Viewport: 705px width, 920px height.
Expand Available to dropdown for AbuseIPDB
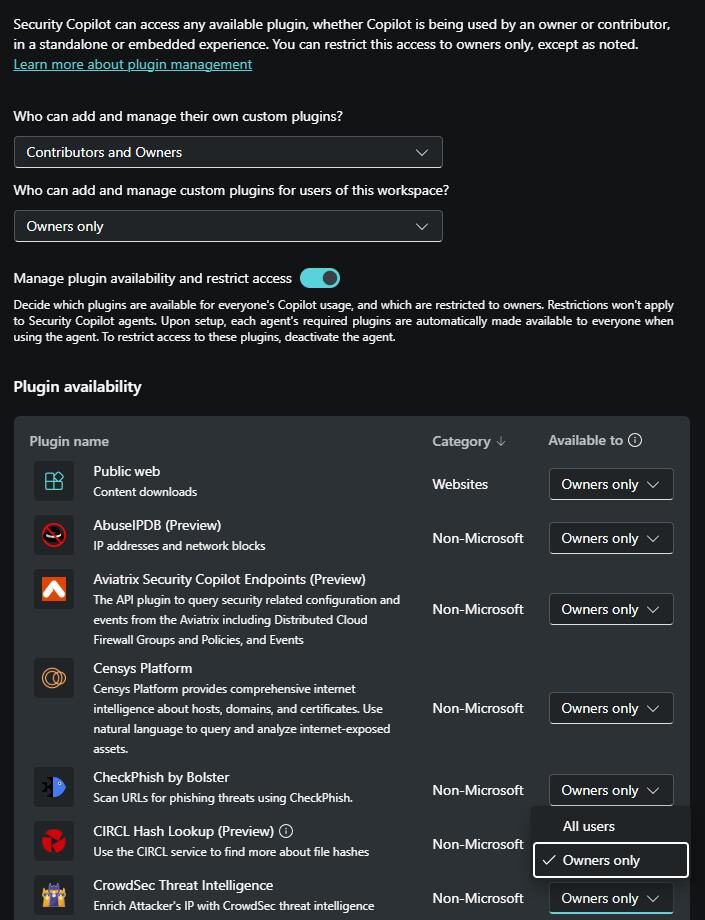coord(611,538)
